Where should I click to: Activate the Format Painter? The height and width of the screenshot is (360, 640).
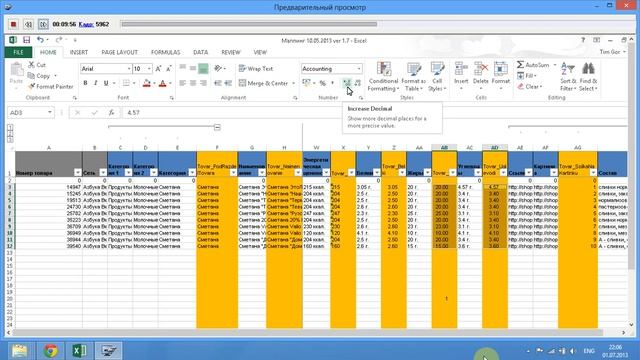coord(51,87)
